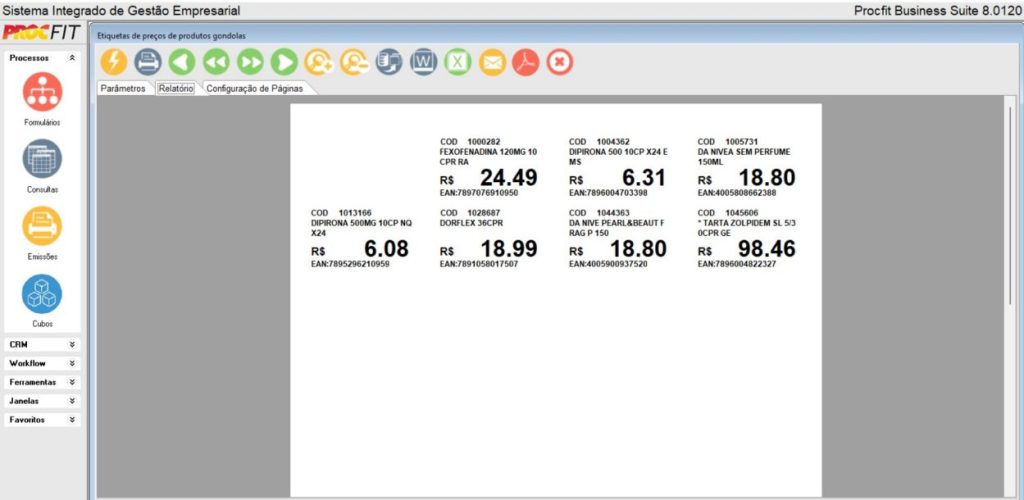1024x500 pixels.
Task: Click the barcode EAN:4005808662388
Action: [737, 193]
